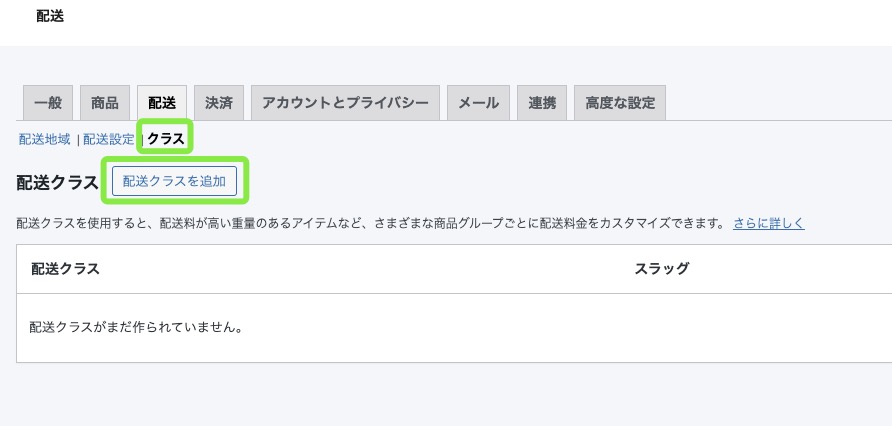892x426 pixels.
Task: Go to the 決済 tab
Action: click(x=218, y=103)
